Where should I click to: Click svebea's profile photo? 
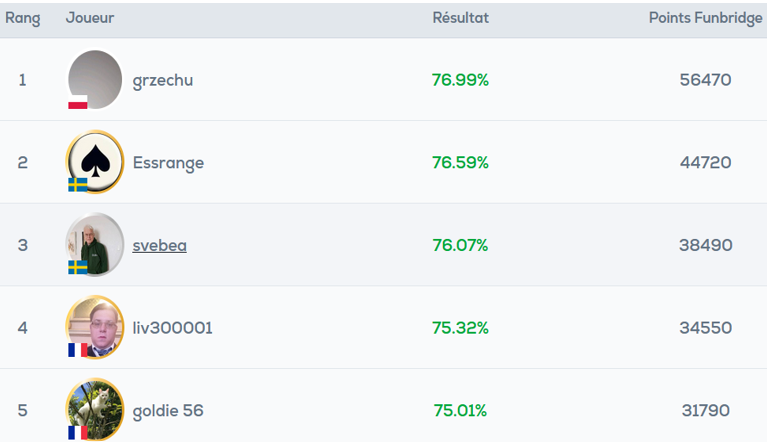pyautogui.click(x=95, y=244)
